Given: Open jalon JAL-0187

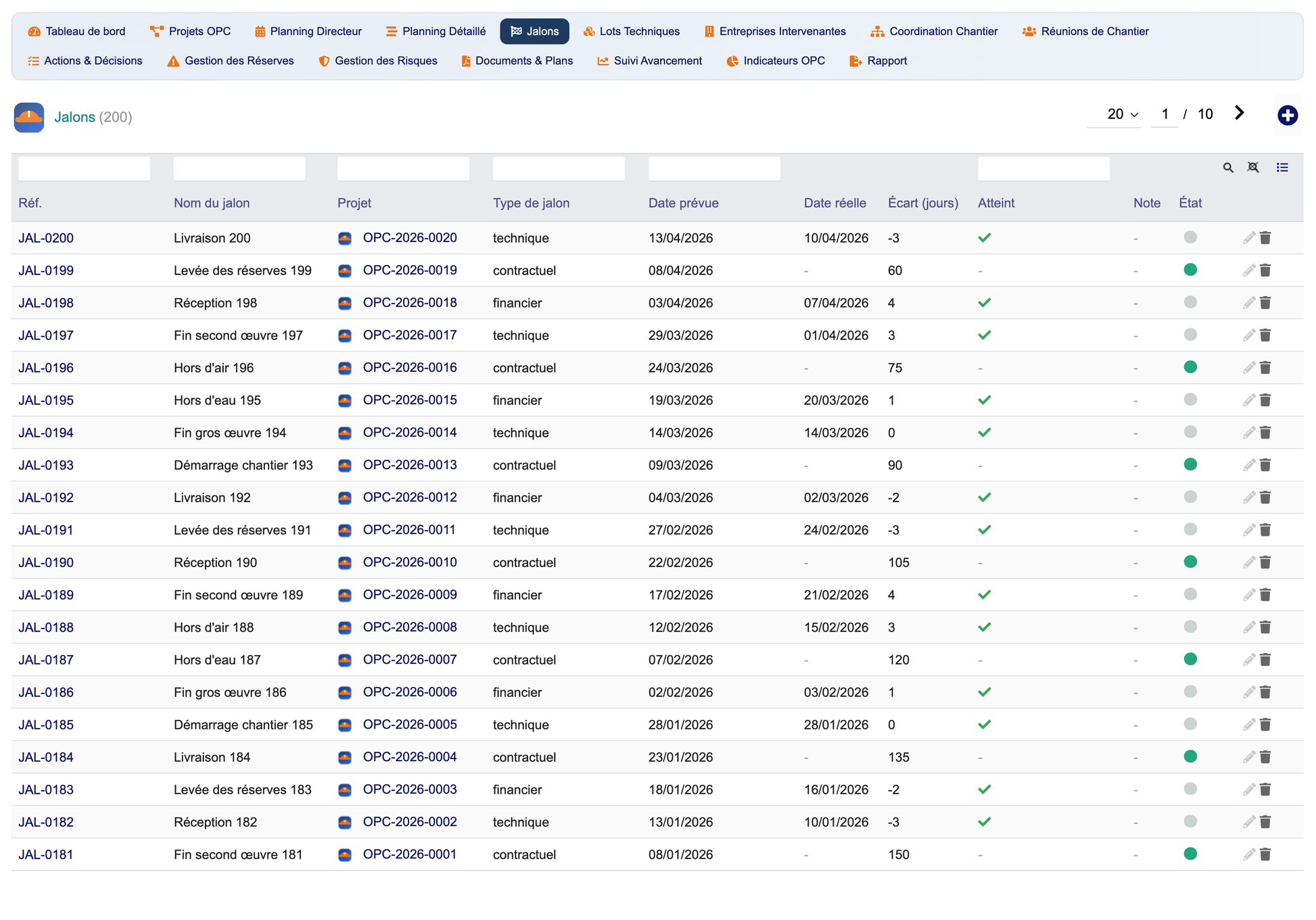Looking at the screenshot, I should 46,660.
